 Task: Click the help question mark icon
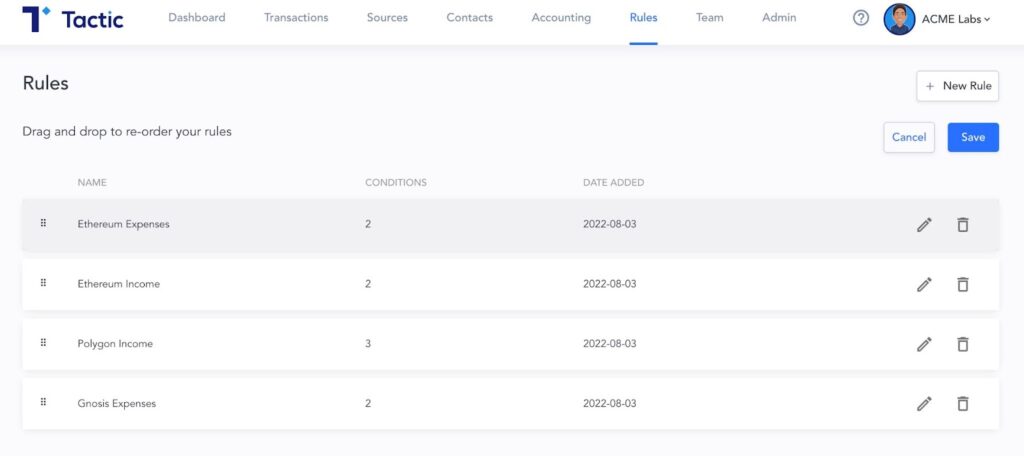point(861,18)
